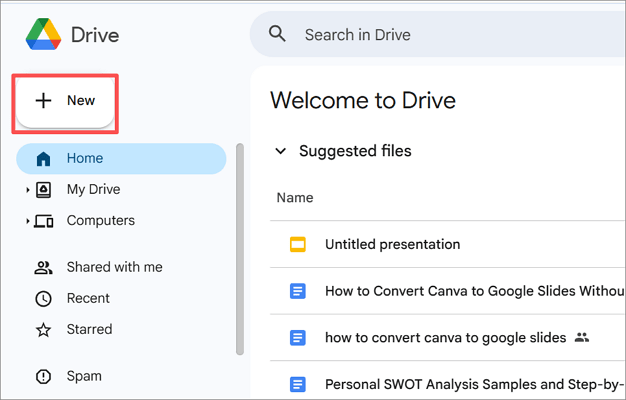Image resolution: width=626 pixels, height=400 pixels.
Task: Click the Starred star icon
Action: (43, 330)
